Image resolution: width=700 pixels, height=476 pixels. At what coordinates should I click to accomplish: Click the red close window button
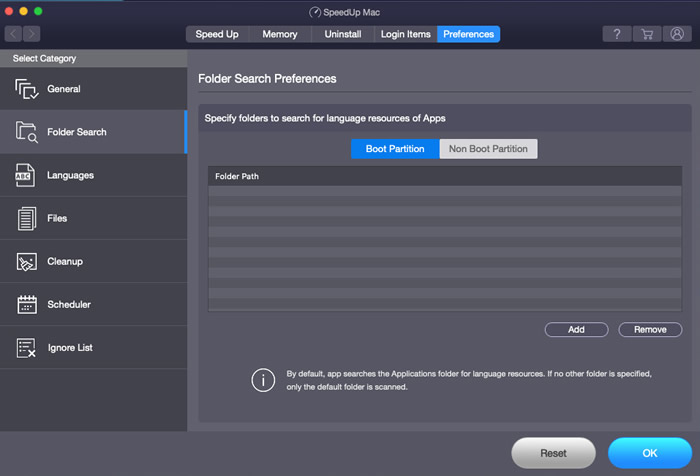[x=8, y=11]
